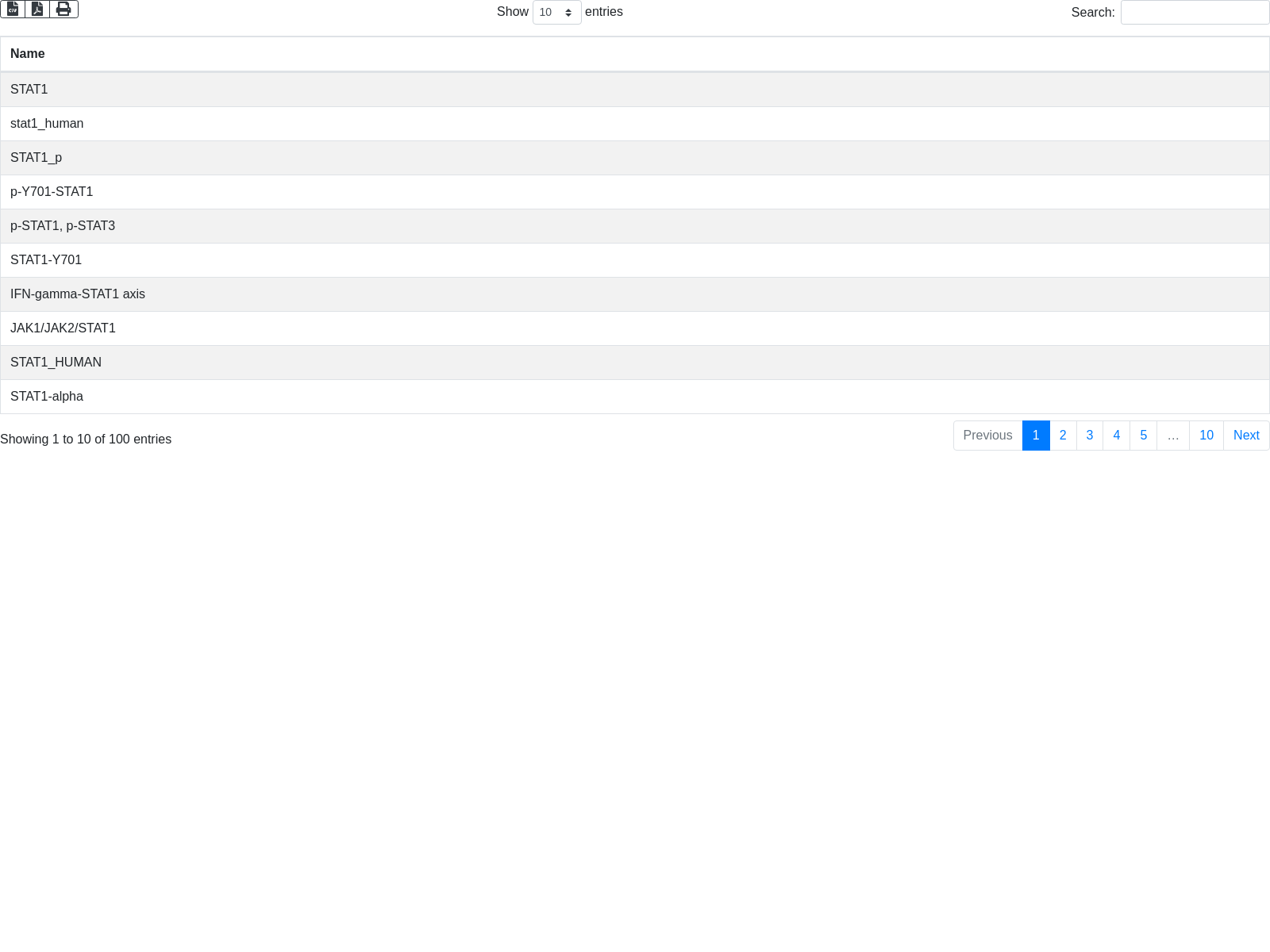The height and width of the screenshot is (952, 1270).
Task: Select the STAT1-alpha row
Action: [x=47, y=397]
